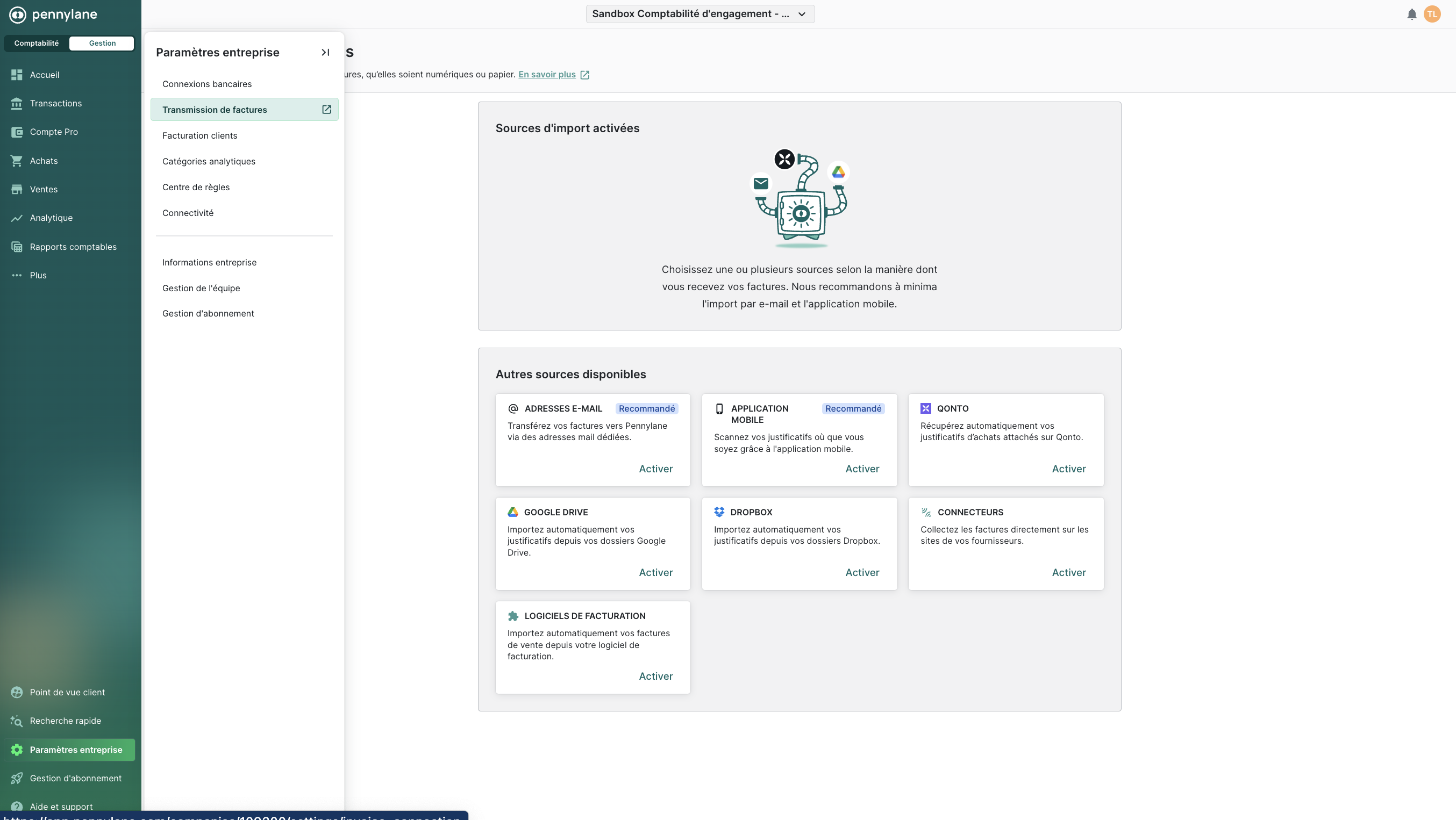This screenshot has height=820, width=1456.
Task: Click the external-link icon beside En savoir plus
Action: click(x=585, y=75)
